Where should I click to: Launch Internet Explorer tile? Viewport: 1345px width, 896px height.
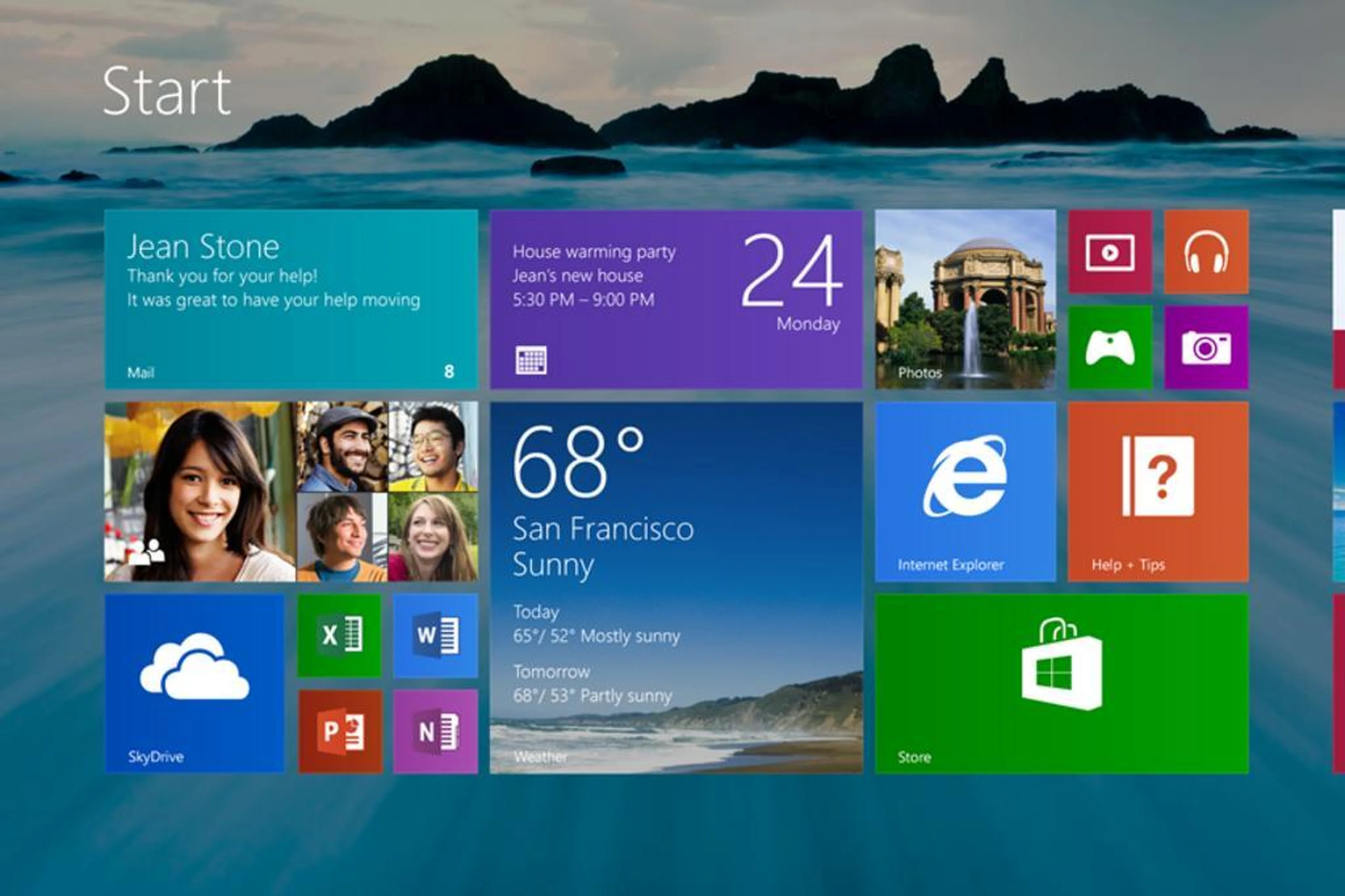(965, 492)
